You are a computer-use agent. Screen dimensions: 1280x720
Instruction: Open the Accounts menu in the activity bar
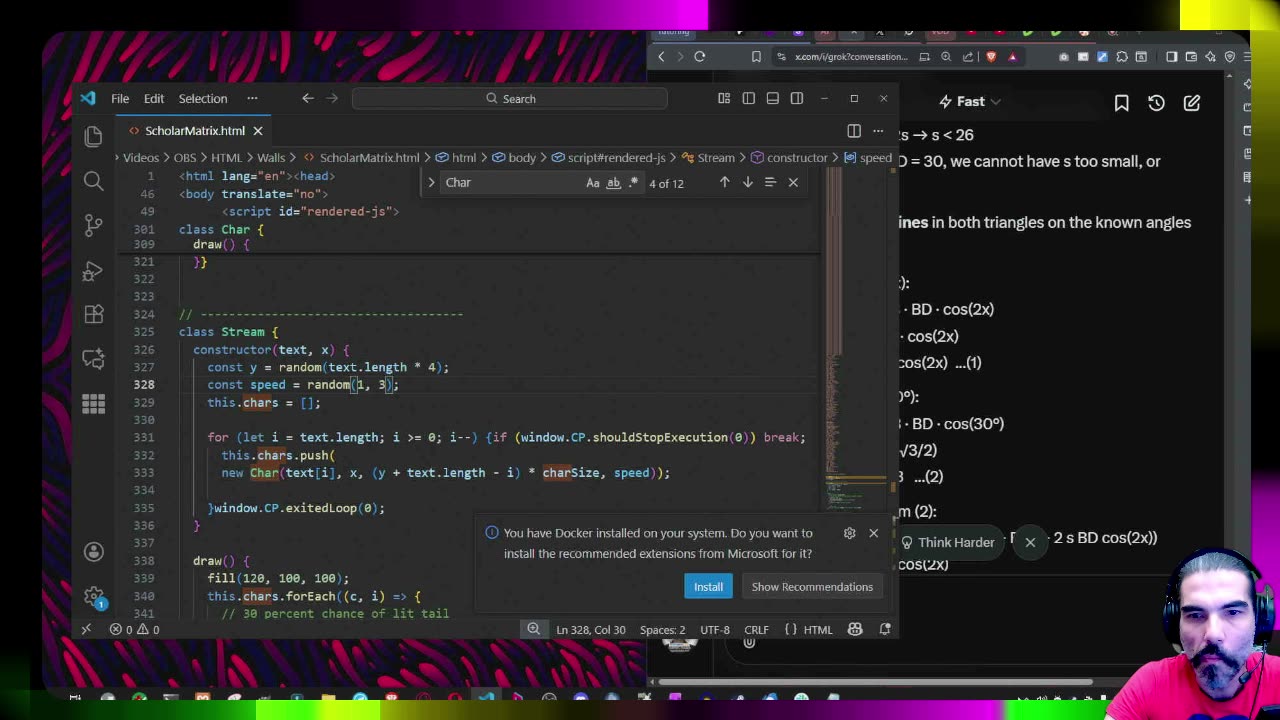click(x=93, y=552)
